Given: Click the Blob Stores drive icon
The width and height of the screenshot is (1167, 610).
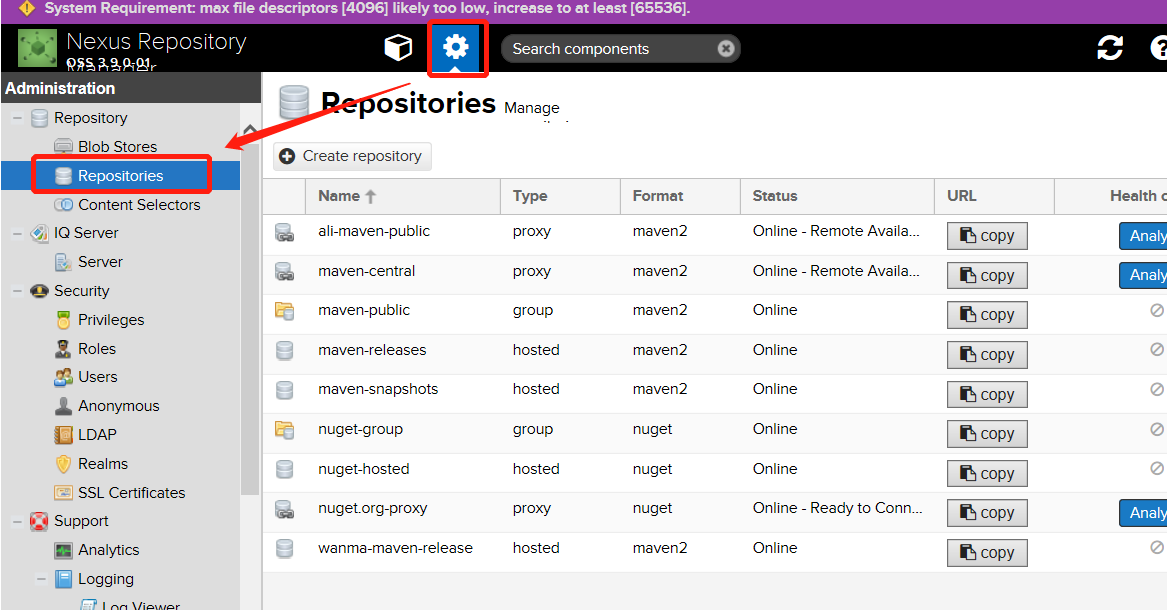Looking at the screenshot, I should (63, 147).
